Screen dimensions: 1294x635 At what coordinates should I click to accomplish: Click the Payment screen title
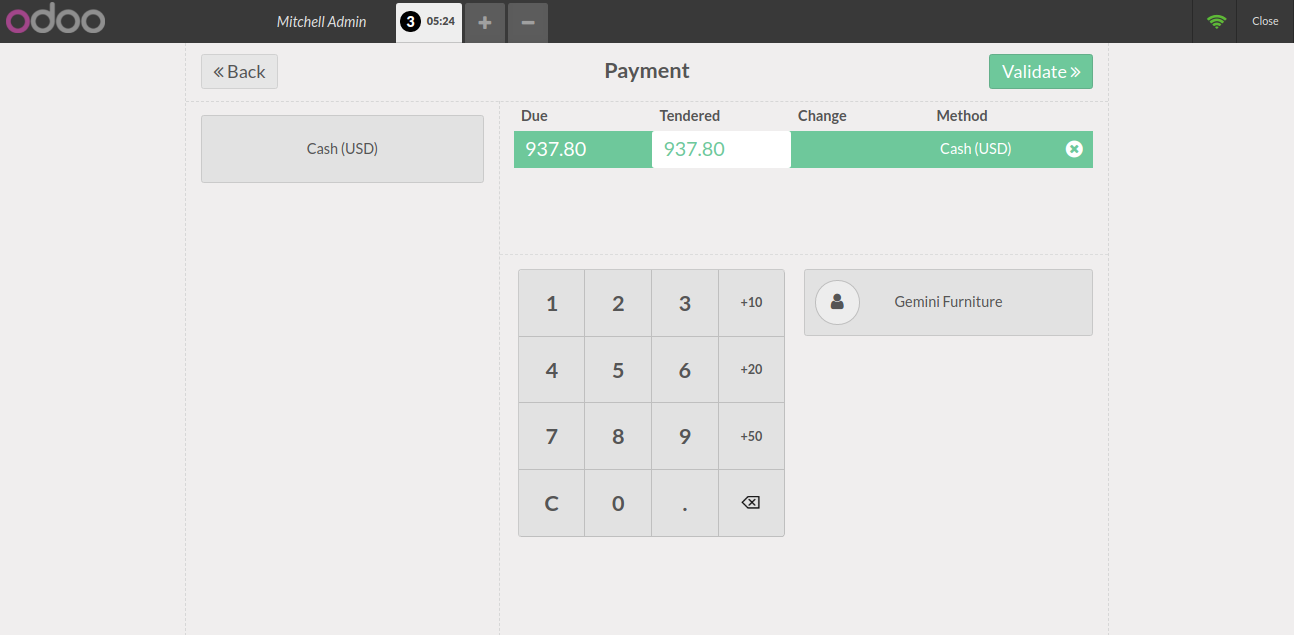(647, 71)
